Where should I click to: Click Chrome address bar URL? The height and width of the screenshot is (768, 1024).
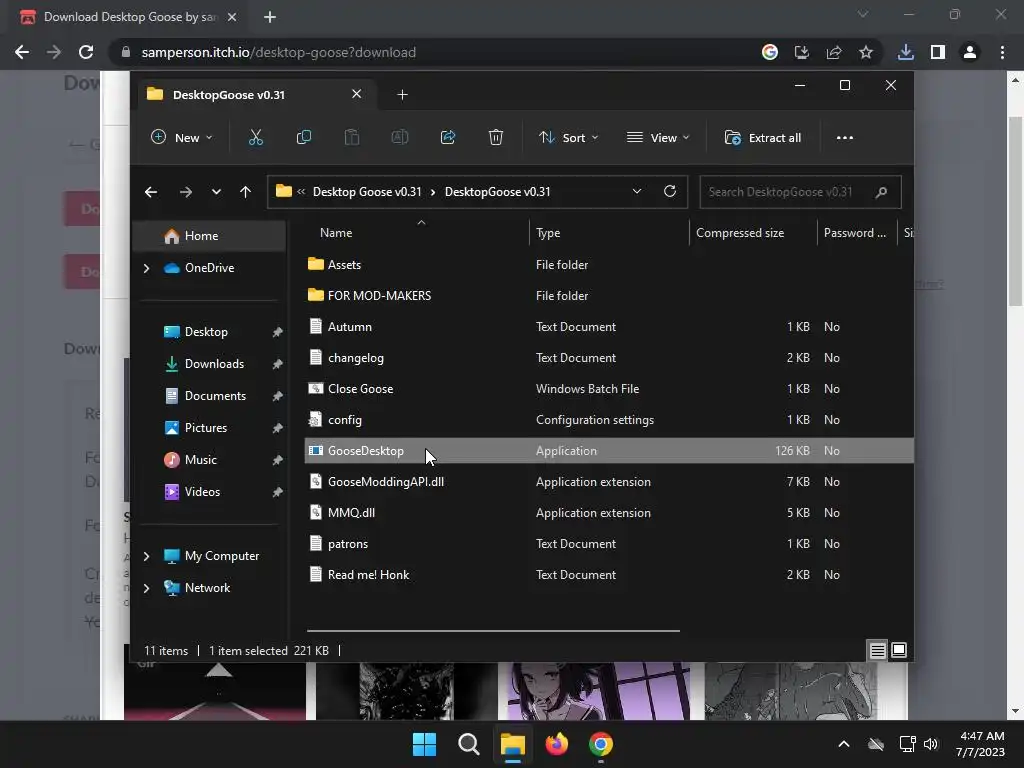279,52
